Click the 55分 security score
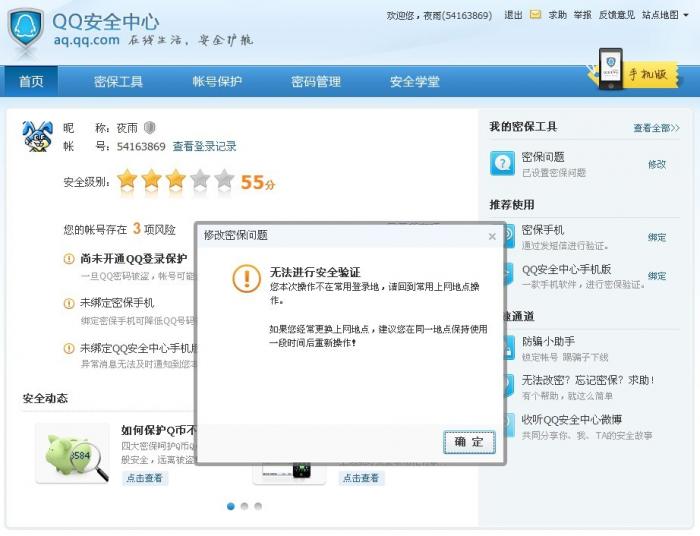 point(258,182)
